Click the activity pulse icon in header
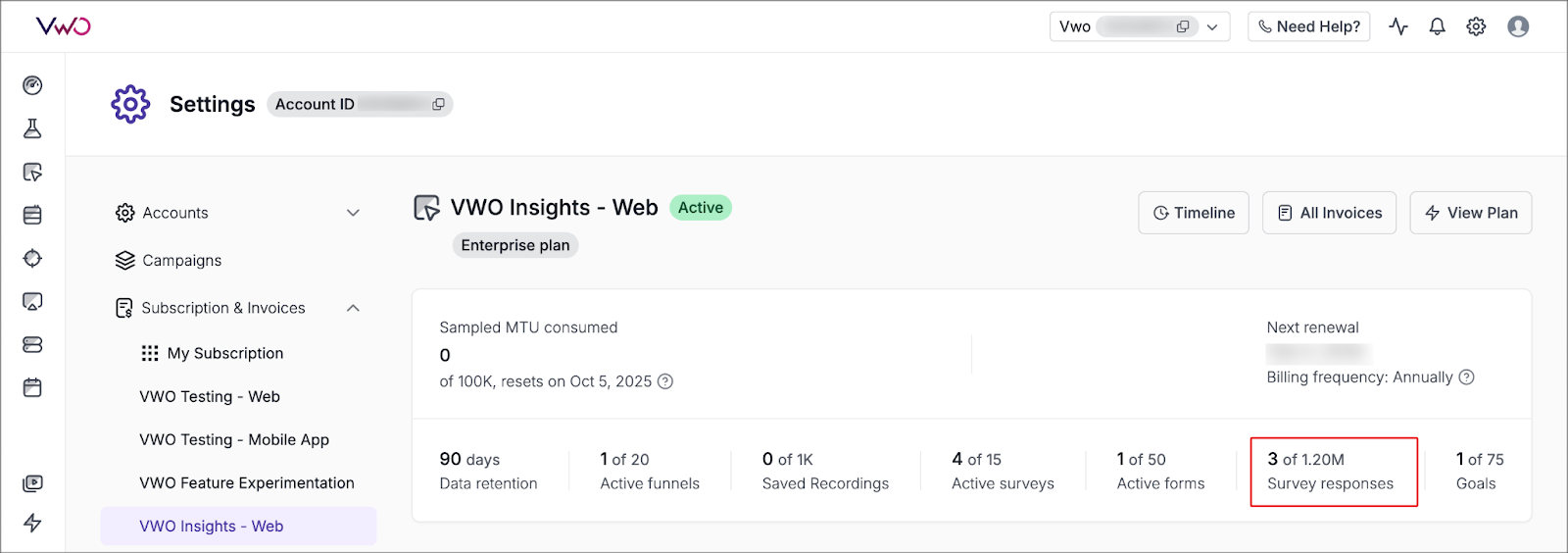This screenshot has width=1568, height=553. coord(1398,26)
